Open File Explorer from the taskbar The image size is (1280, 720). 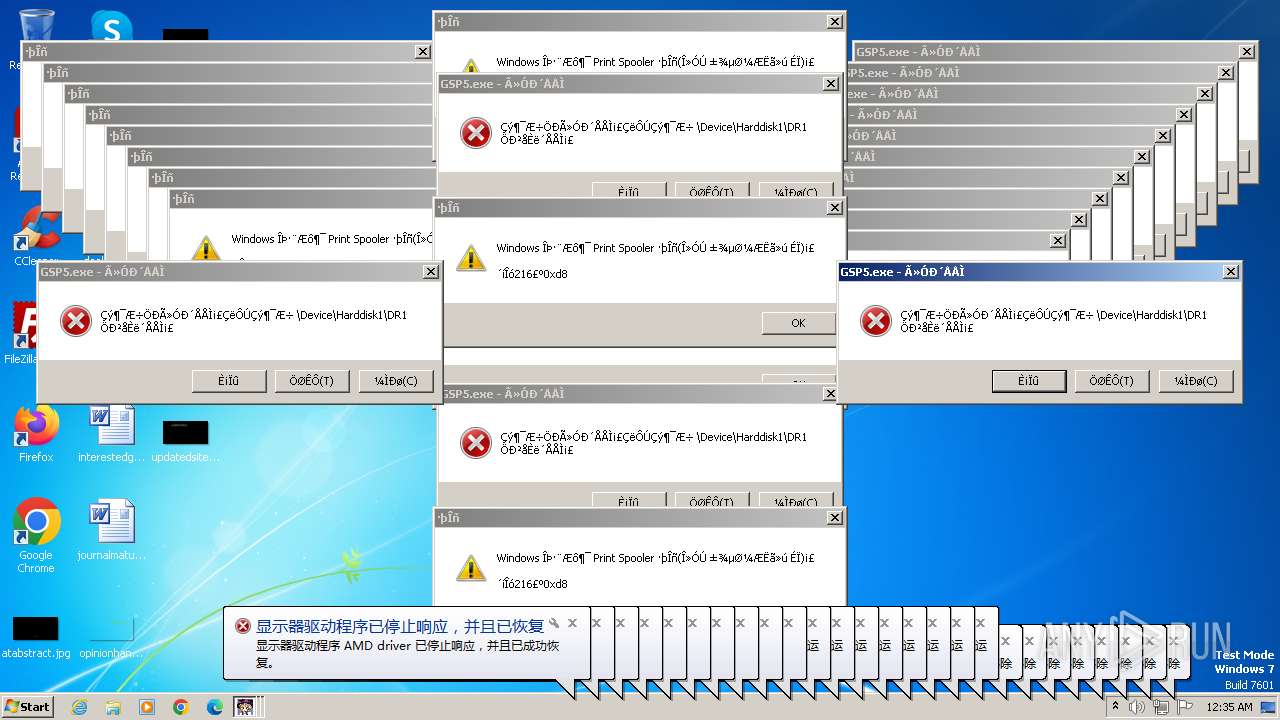point(113,707)
